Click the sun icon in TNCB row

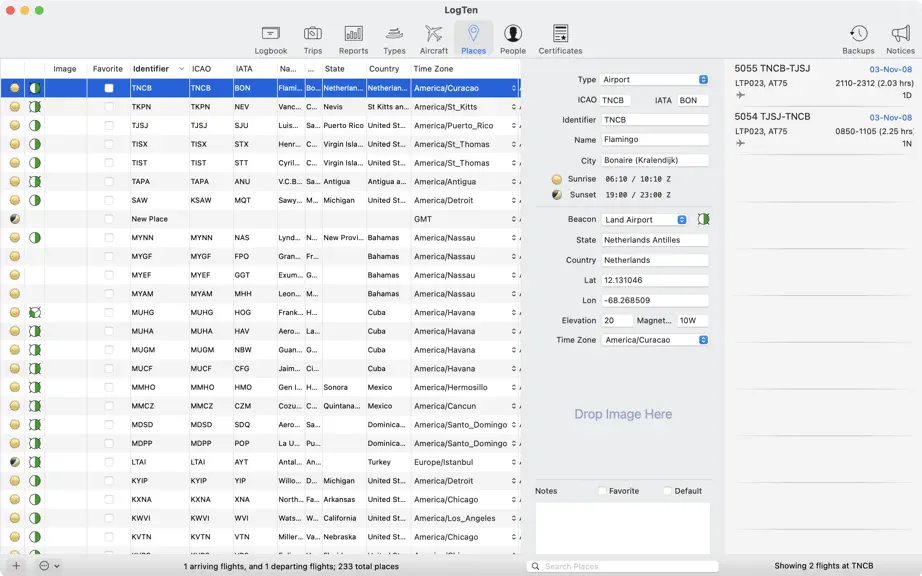15,88
